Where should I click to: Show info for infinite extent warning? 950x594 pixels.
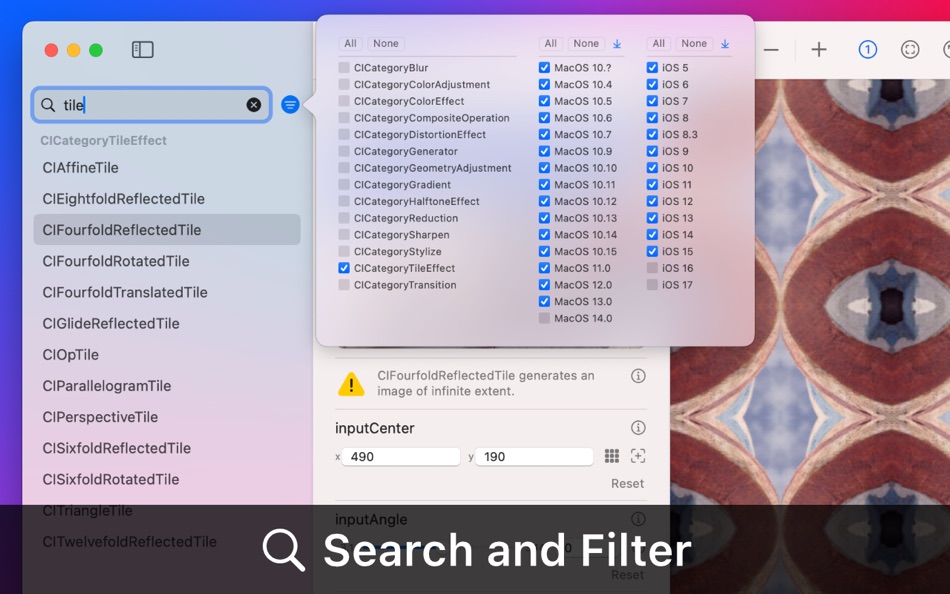(x=638, y=376)
